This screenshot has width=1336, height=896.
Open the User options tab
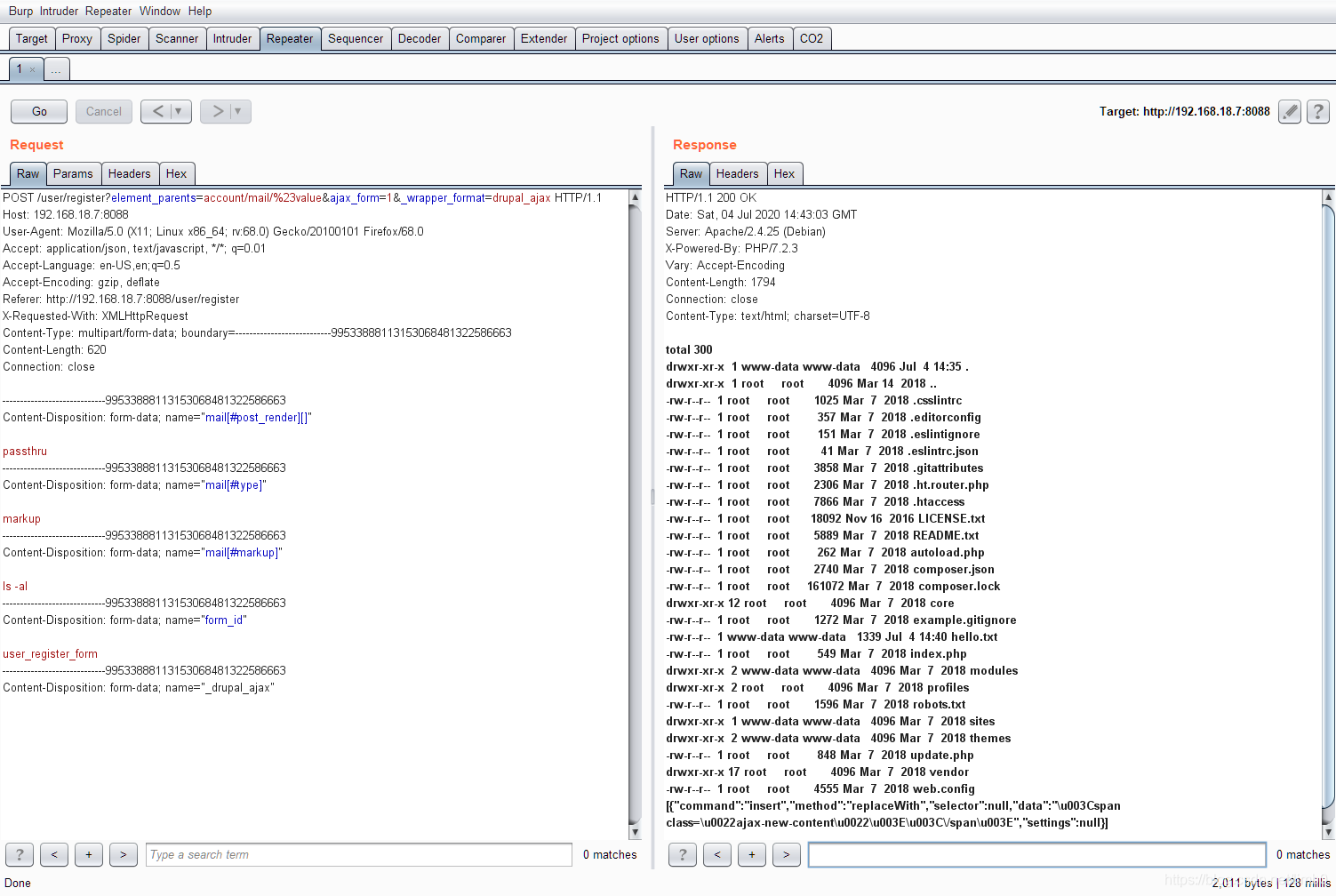click(707, 38)
